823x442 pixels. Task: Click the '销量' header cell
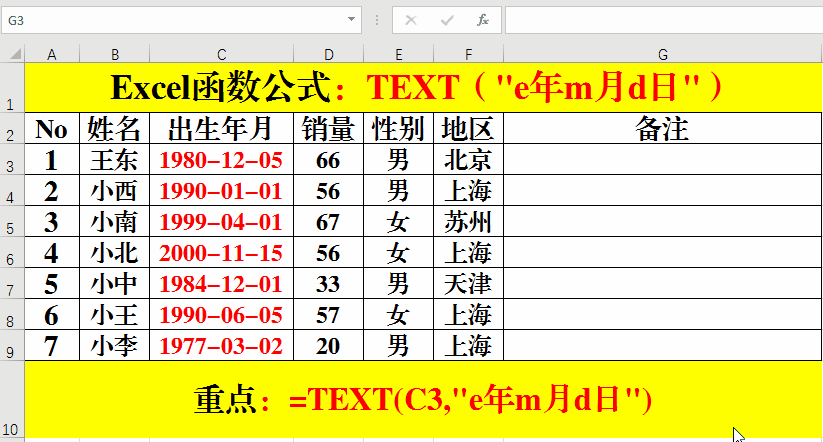[x=329, y=128]
